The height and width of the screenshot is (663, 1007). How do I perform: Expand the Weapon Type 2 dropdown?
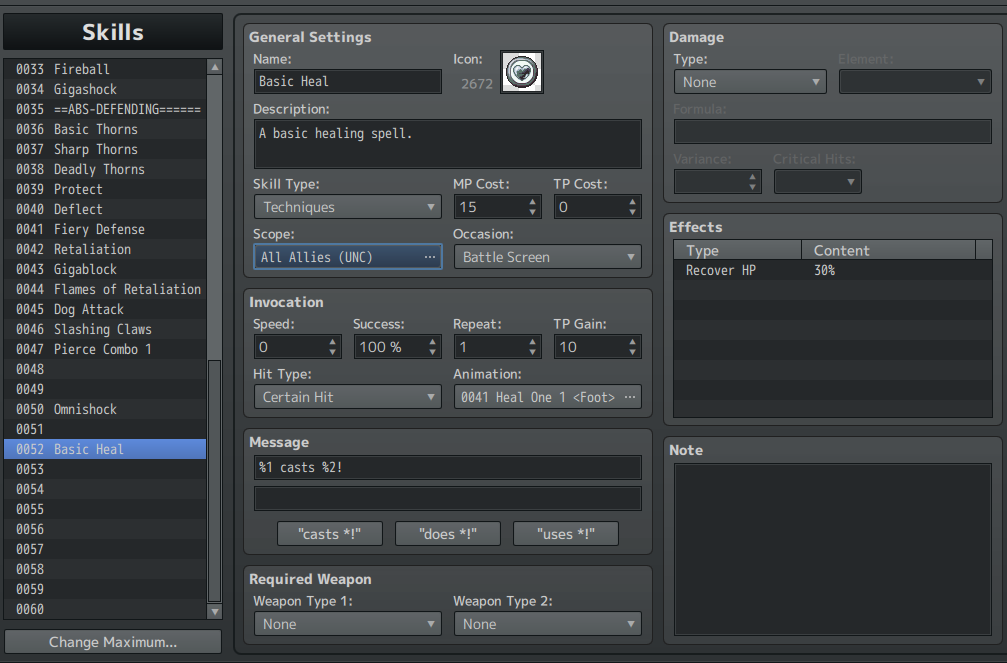pyautogui.click(x=547, y=624)
